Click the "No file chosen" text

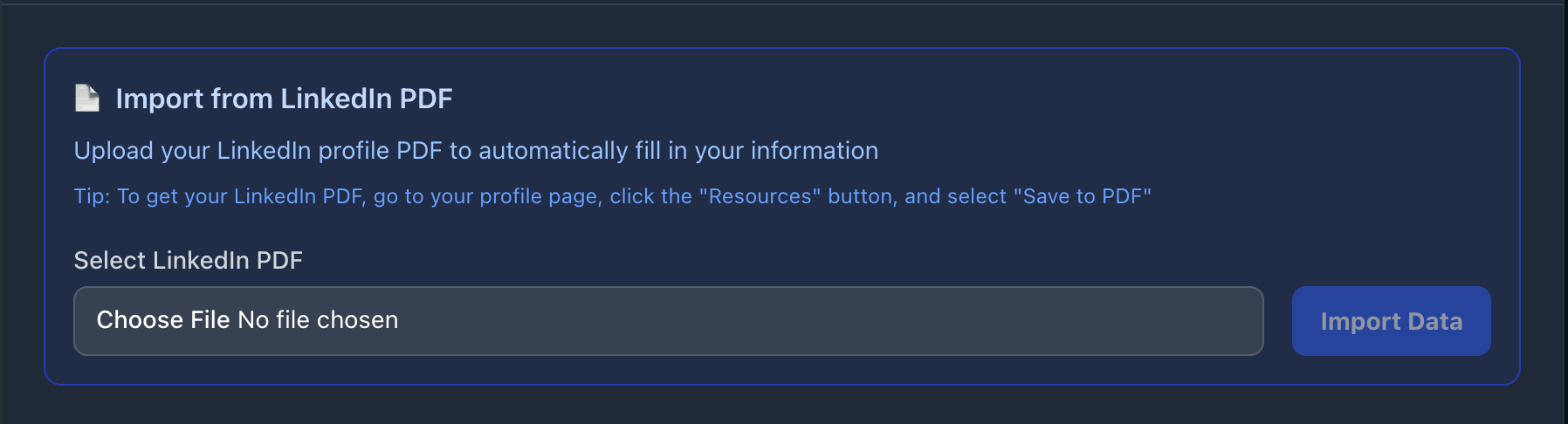coord(318,320)
